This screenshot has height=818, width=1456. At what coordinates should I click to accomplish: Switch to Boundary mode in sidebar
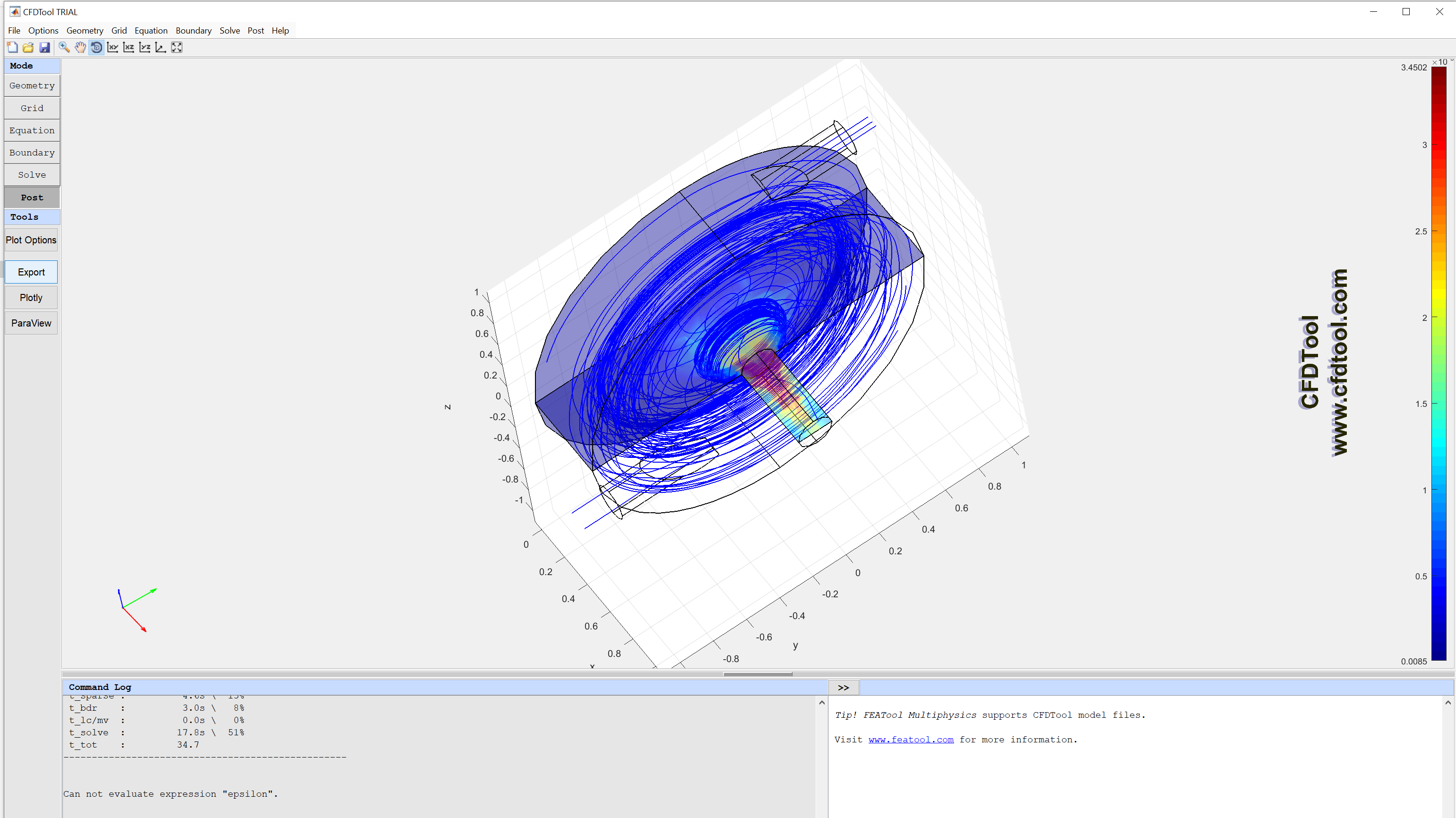(x=32, y=153)
